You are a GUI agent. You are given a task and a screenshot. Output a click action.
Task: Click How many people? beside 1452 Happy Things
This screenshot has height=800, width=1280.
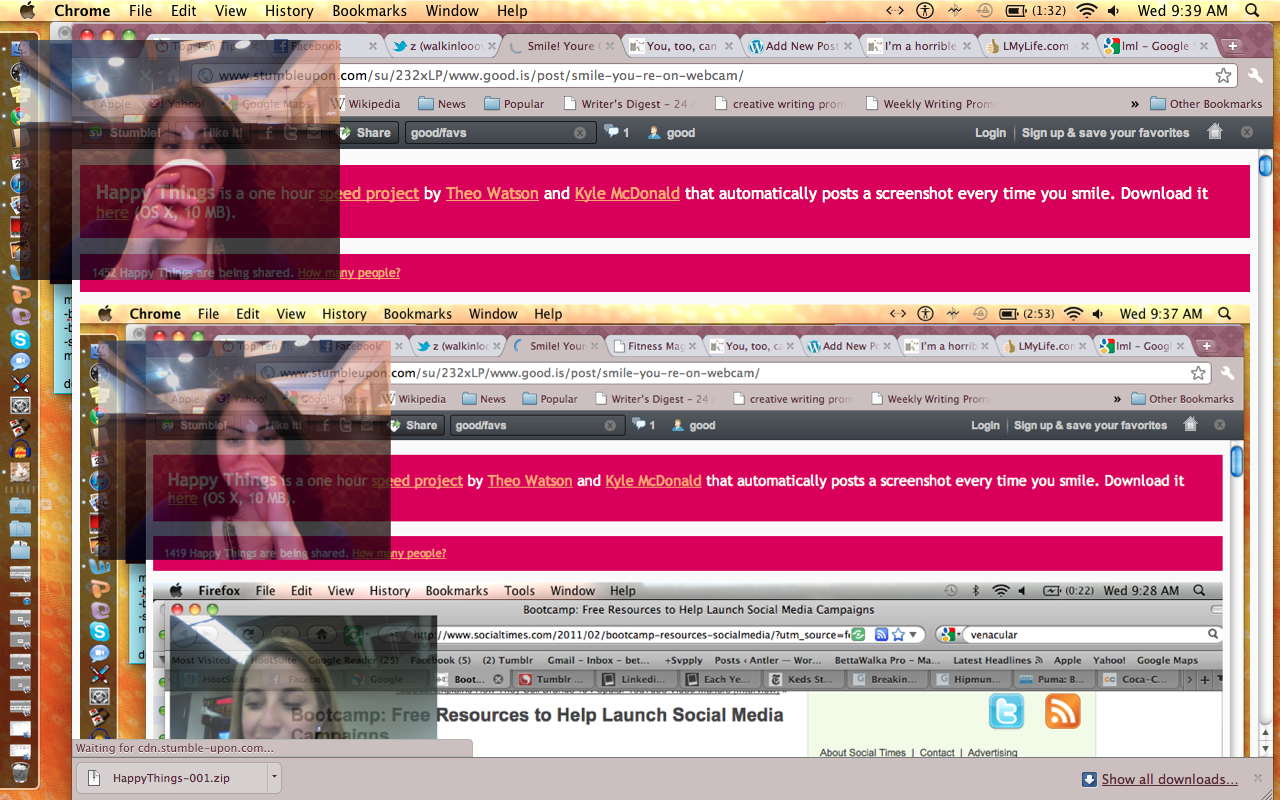[x=348, y=273]
